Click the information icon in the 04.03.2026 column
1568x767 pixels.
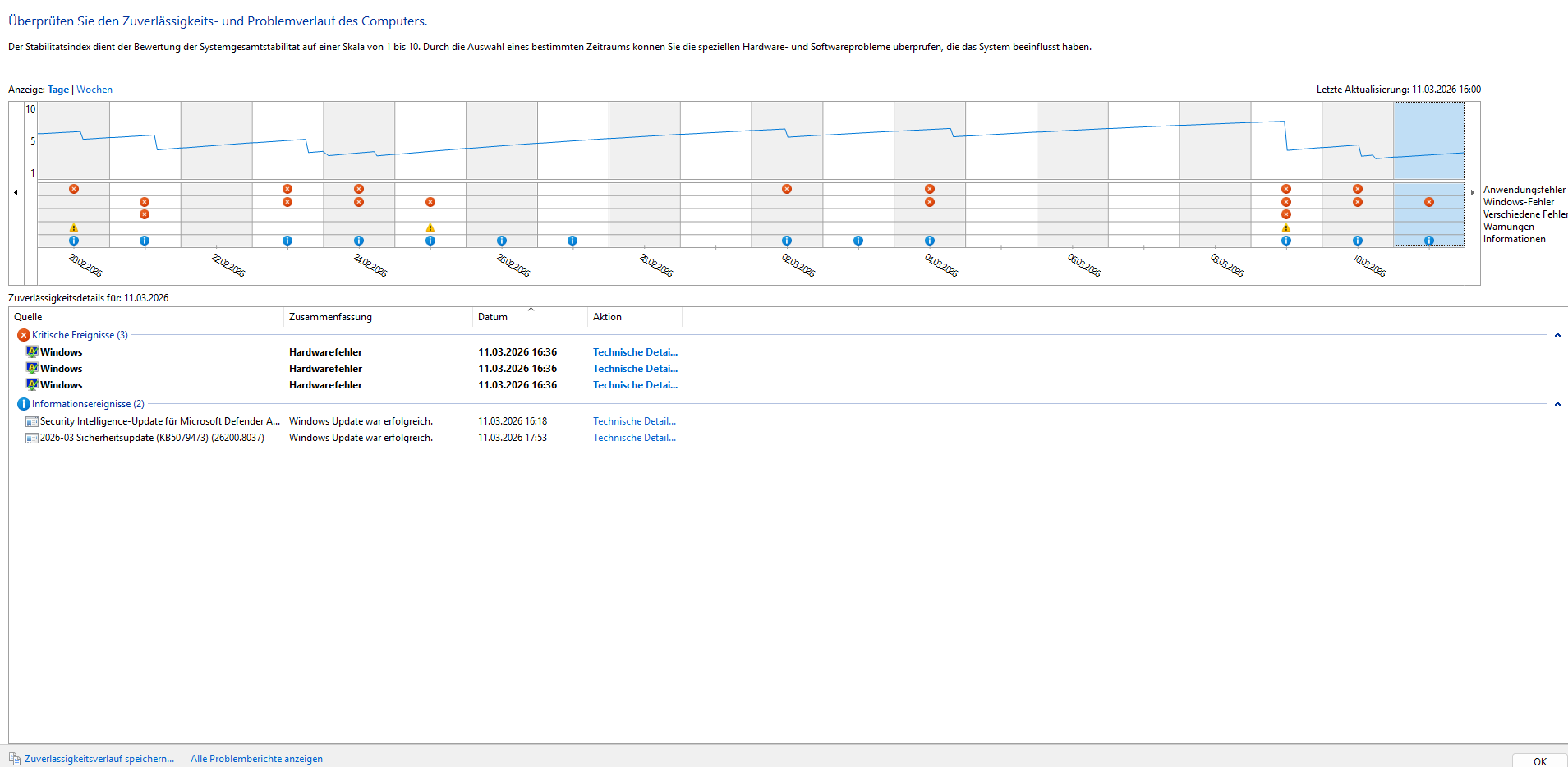pos(930,241)
